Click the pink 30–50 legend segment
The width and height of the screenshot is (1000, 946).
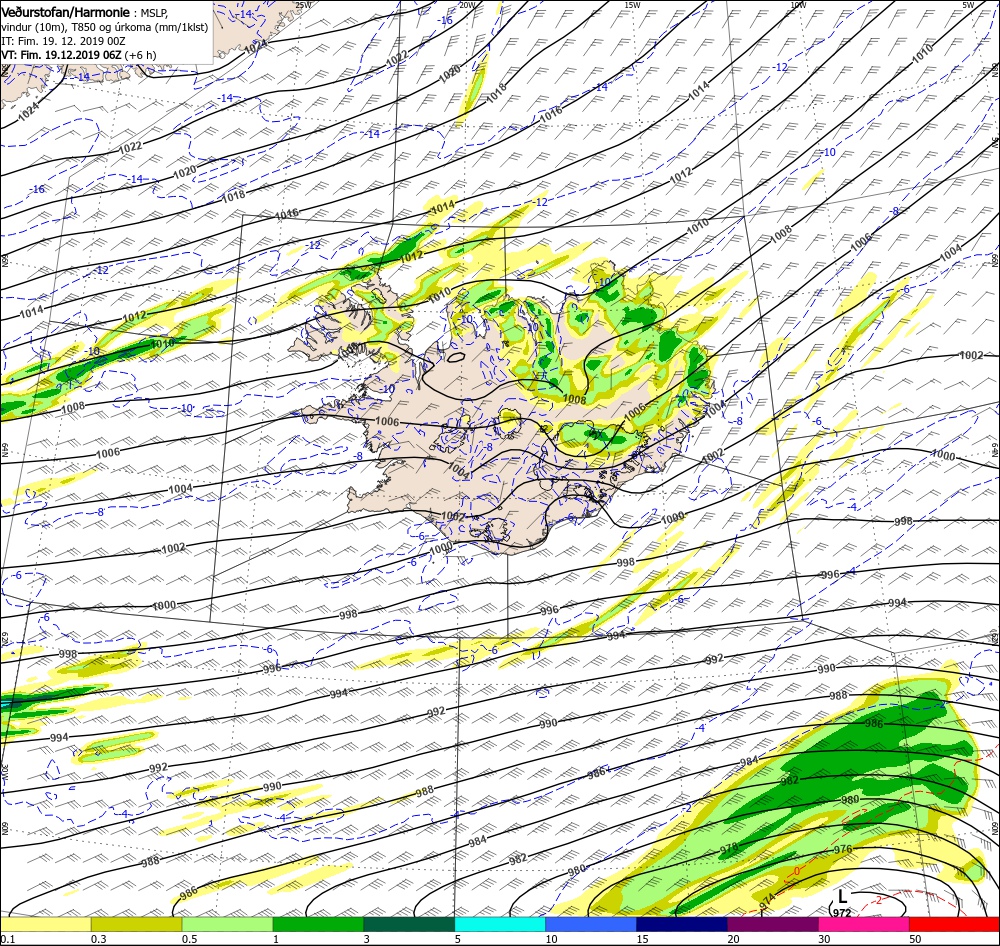point(864,924)
